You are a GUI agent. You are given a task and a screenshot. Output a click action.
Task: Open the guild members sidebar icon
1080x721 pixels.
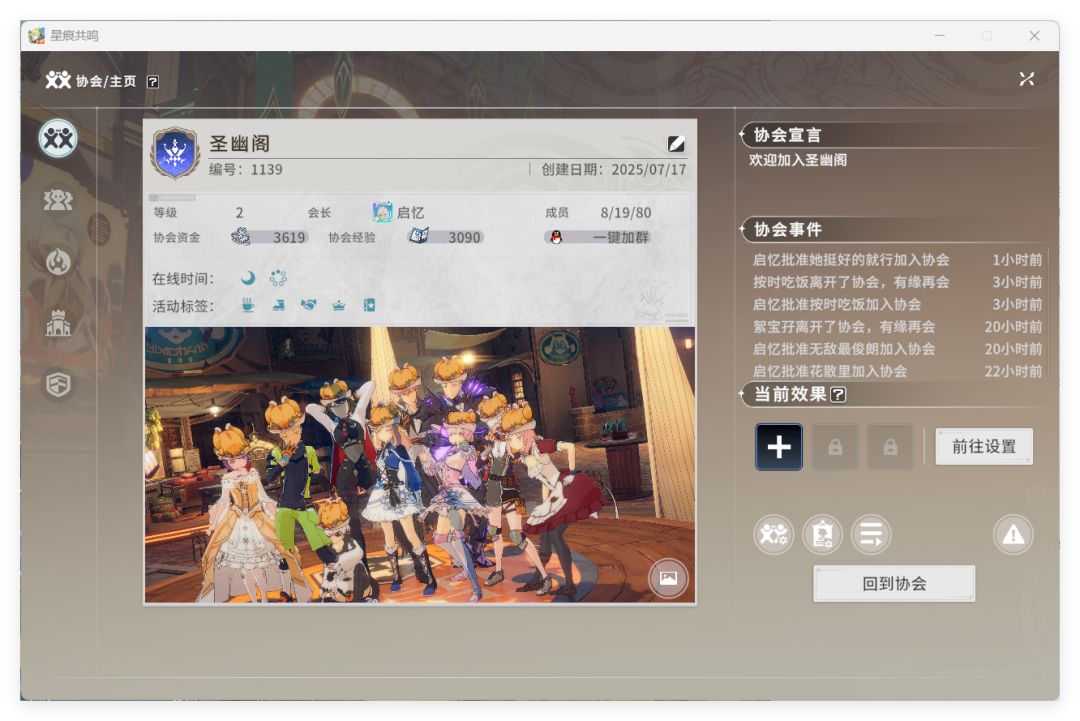58,200
